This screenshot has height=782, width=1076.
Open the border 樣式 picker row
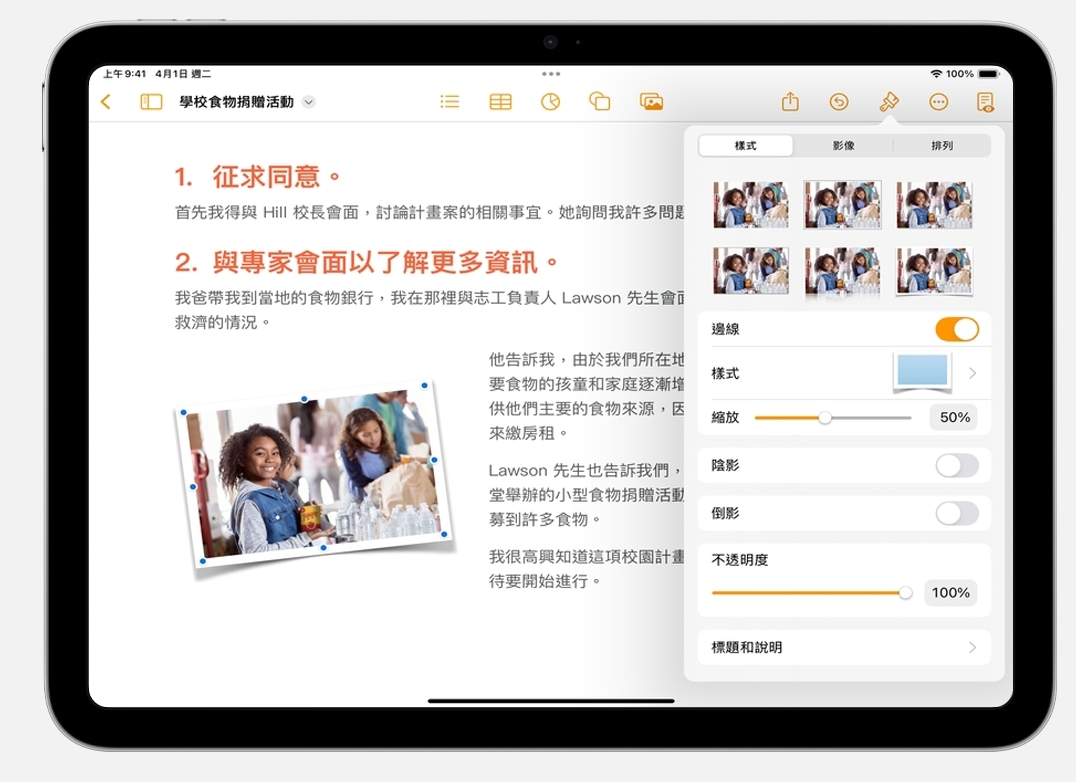click(x=843, y=373)
